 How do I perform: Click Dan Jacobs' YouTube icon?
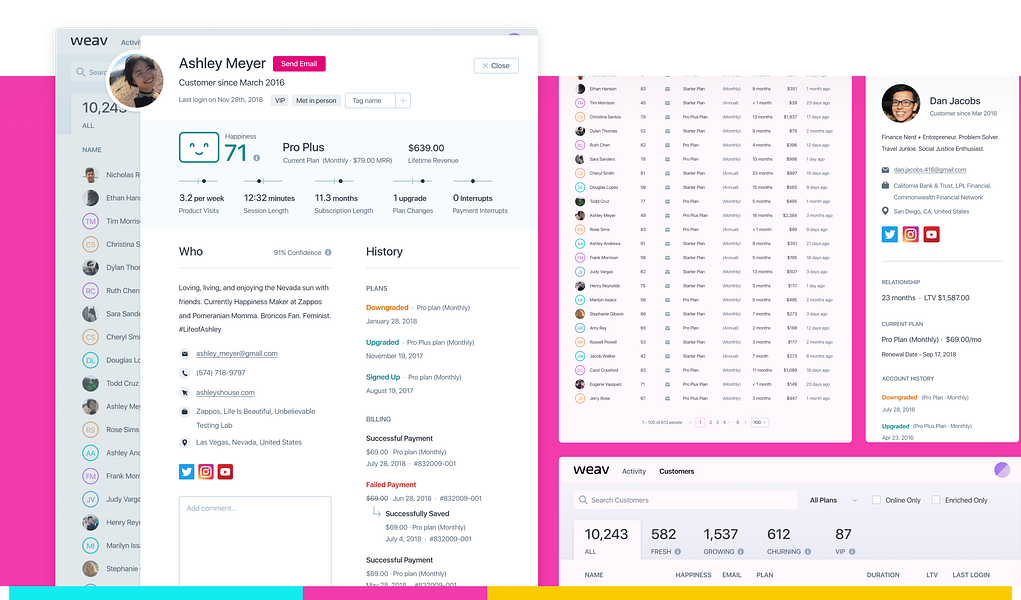coord(931,235)
